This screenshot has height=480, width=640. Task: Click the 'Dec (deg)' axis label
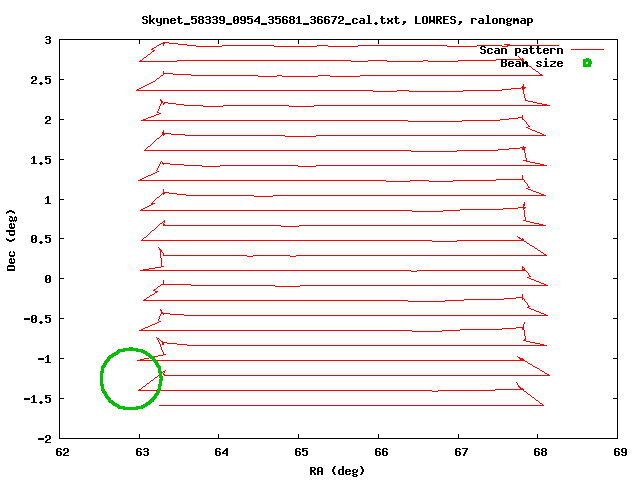pyautogui.click(x=11, y=240)
